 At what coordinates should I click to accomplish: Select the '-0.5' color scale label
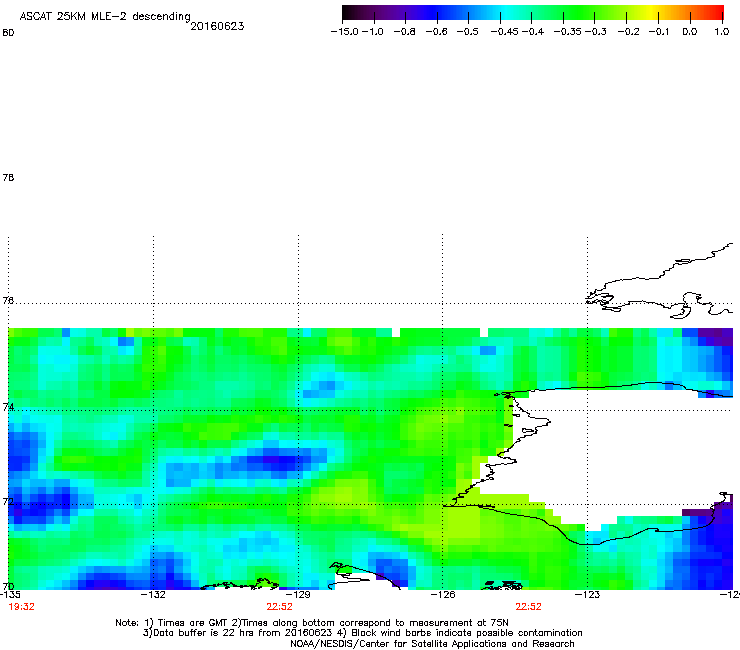(x=468, y=32)
